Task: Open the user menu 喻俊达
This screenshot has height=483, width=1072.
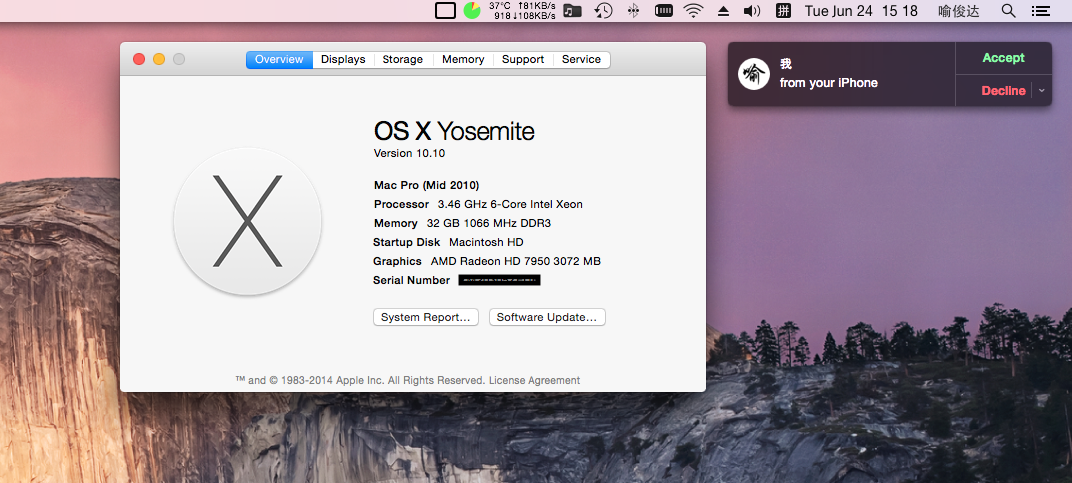Action: 959,11
